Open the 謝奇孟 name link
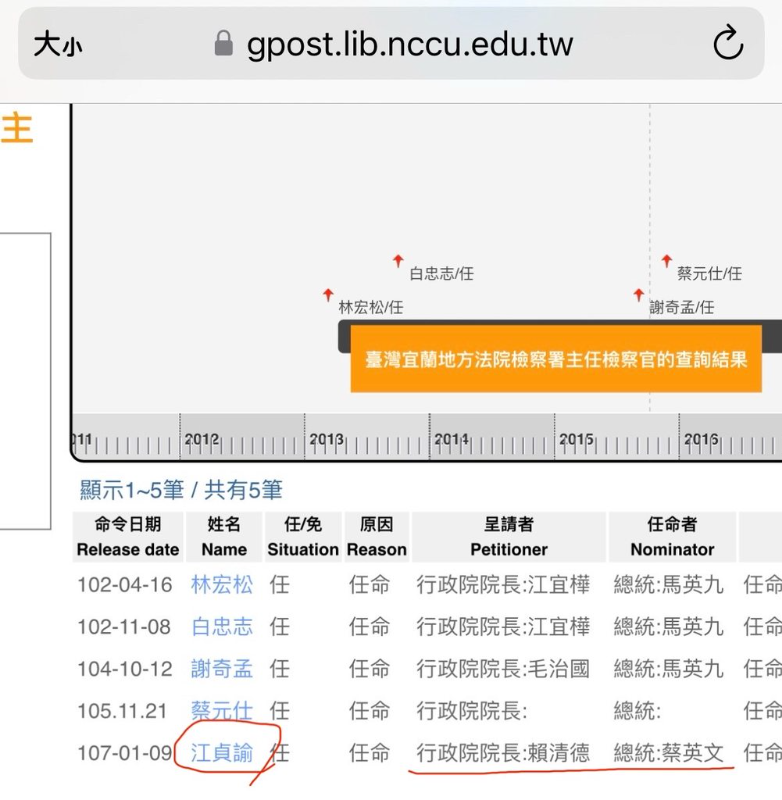The image size is (782, 800). coord(222,669)
